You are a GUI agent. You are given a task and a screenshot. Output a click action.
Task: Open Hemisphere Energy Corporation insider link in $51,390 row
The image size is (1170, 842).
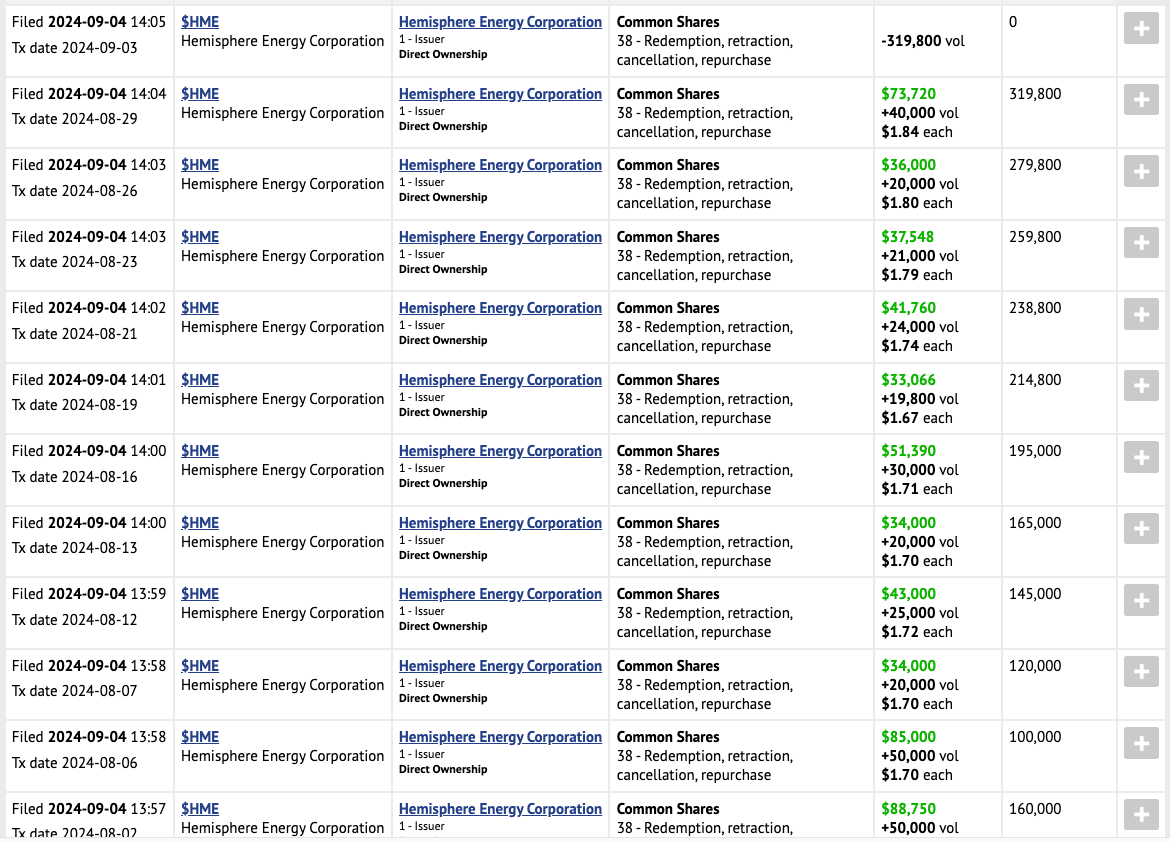point(500,451)
